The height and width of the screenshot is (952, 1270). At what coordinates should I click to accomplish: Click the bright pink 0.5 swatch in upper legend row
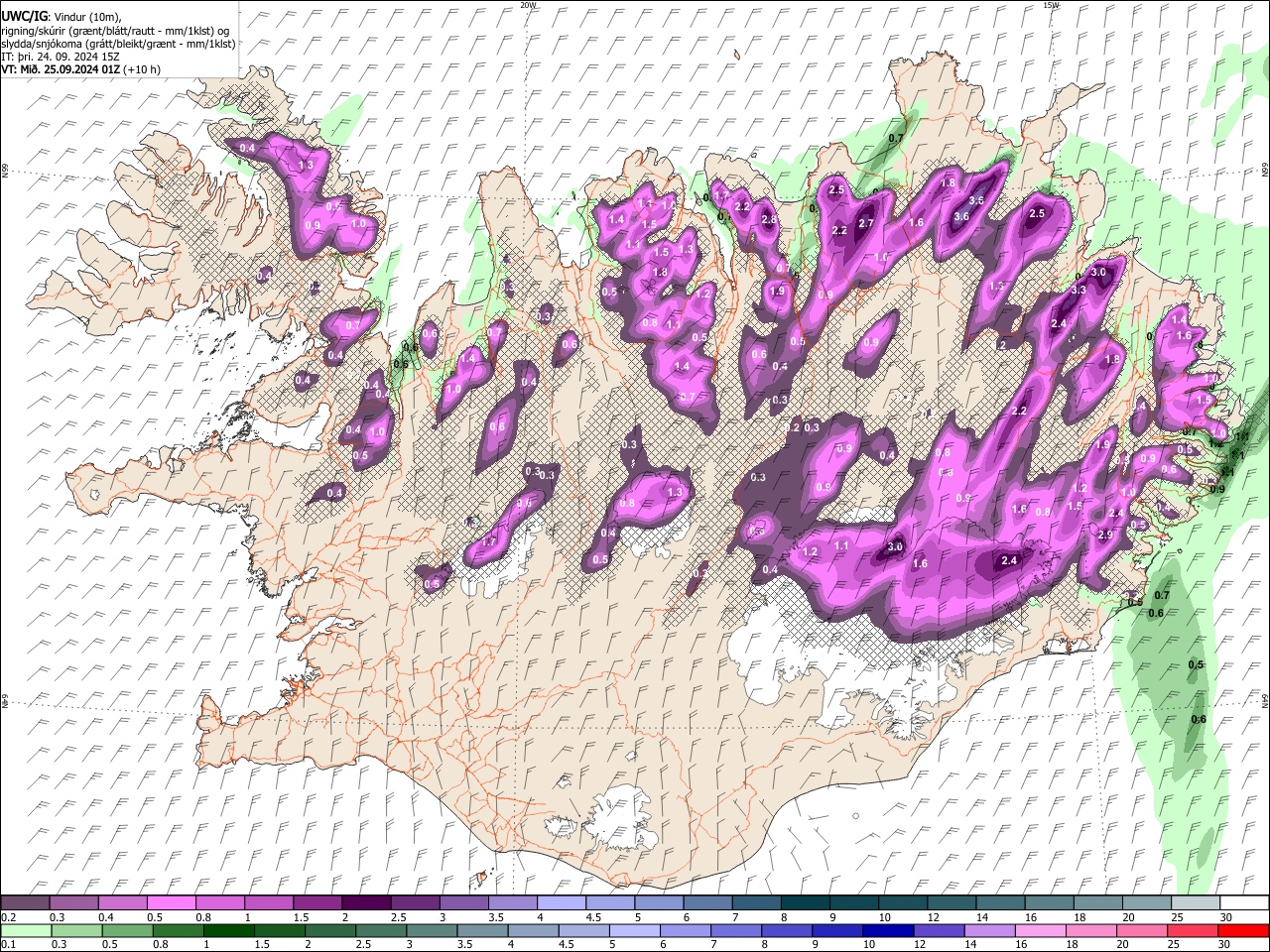click(172, 903)
